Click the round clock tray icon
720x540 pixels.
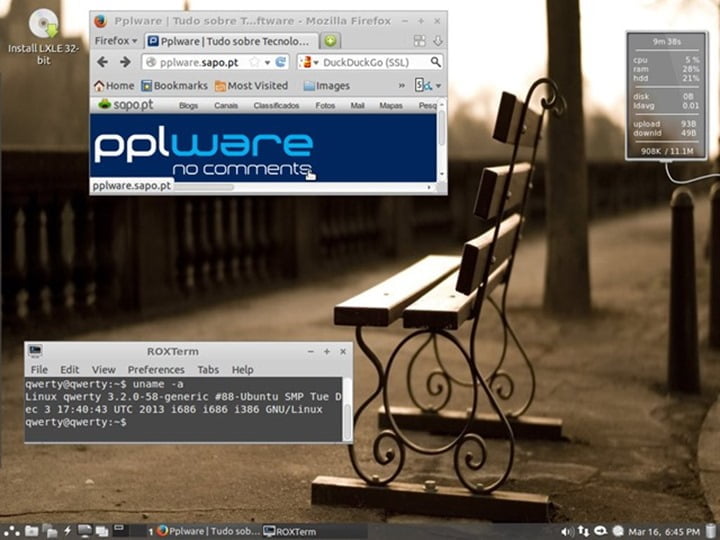point(618,531)
